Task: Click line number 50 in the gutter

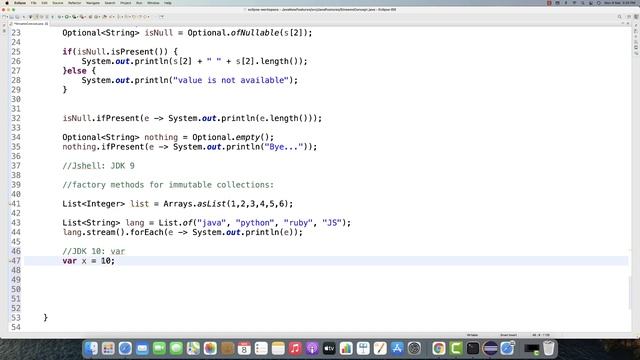Action: (x=16, y=289)
